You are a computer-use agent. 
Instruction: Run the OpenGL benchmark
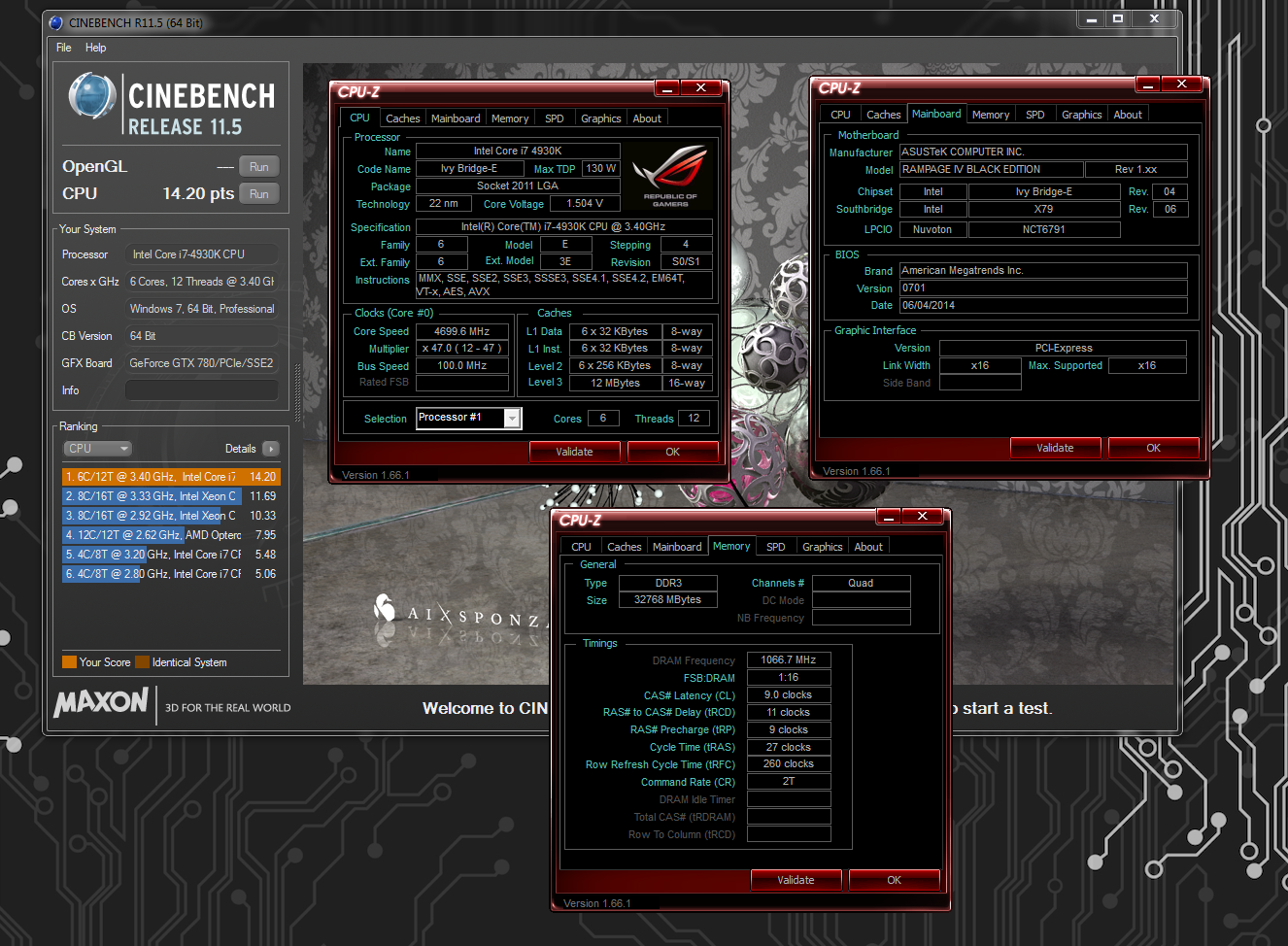(x=259, y=167)
